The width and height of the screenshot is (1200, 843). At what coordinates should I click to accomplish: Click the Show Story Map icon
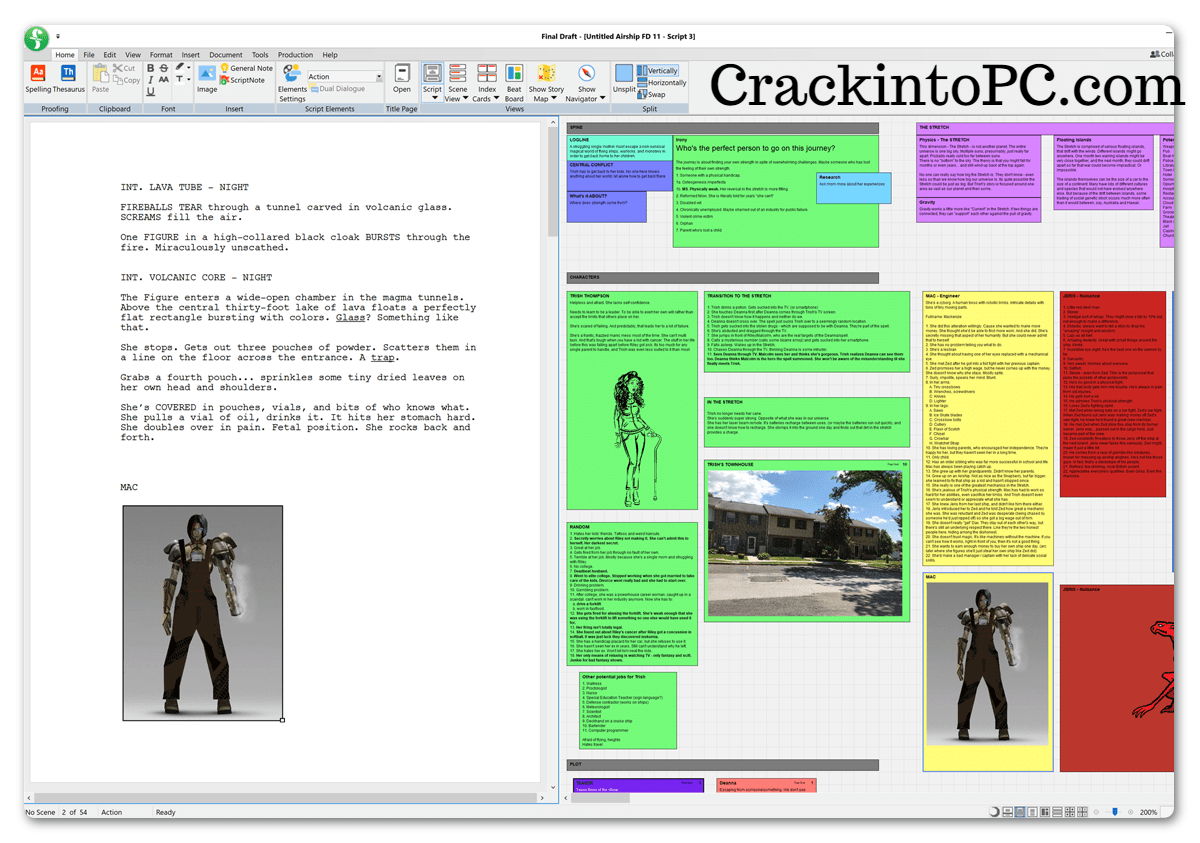(546, 73)
